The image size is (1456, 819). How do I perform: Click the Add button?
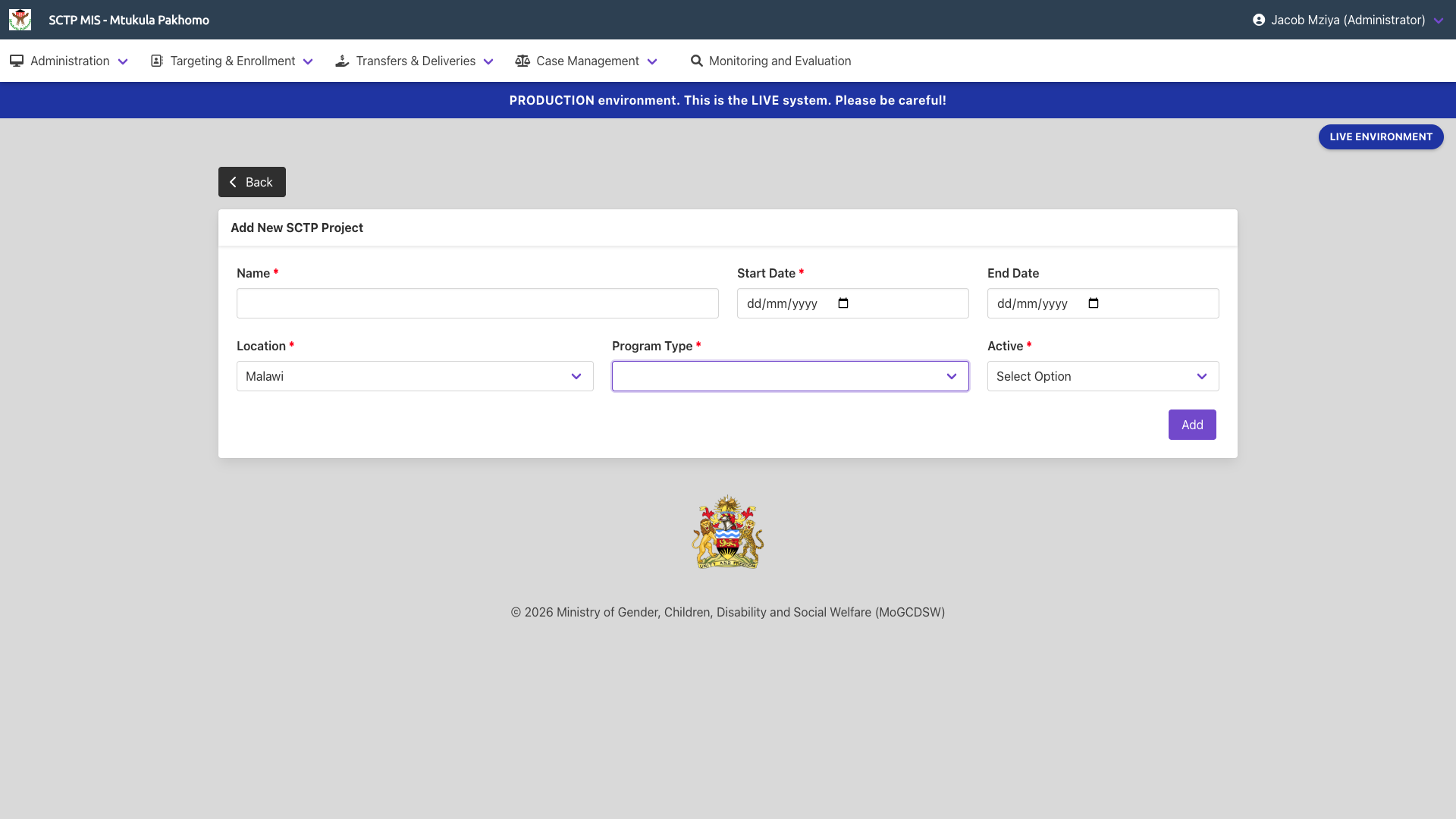click(x=1192, y=425)
